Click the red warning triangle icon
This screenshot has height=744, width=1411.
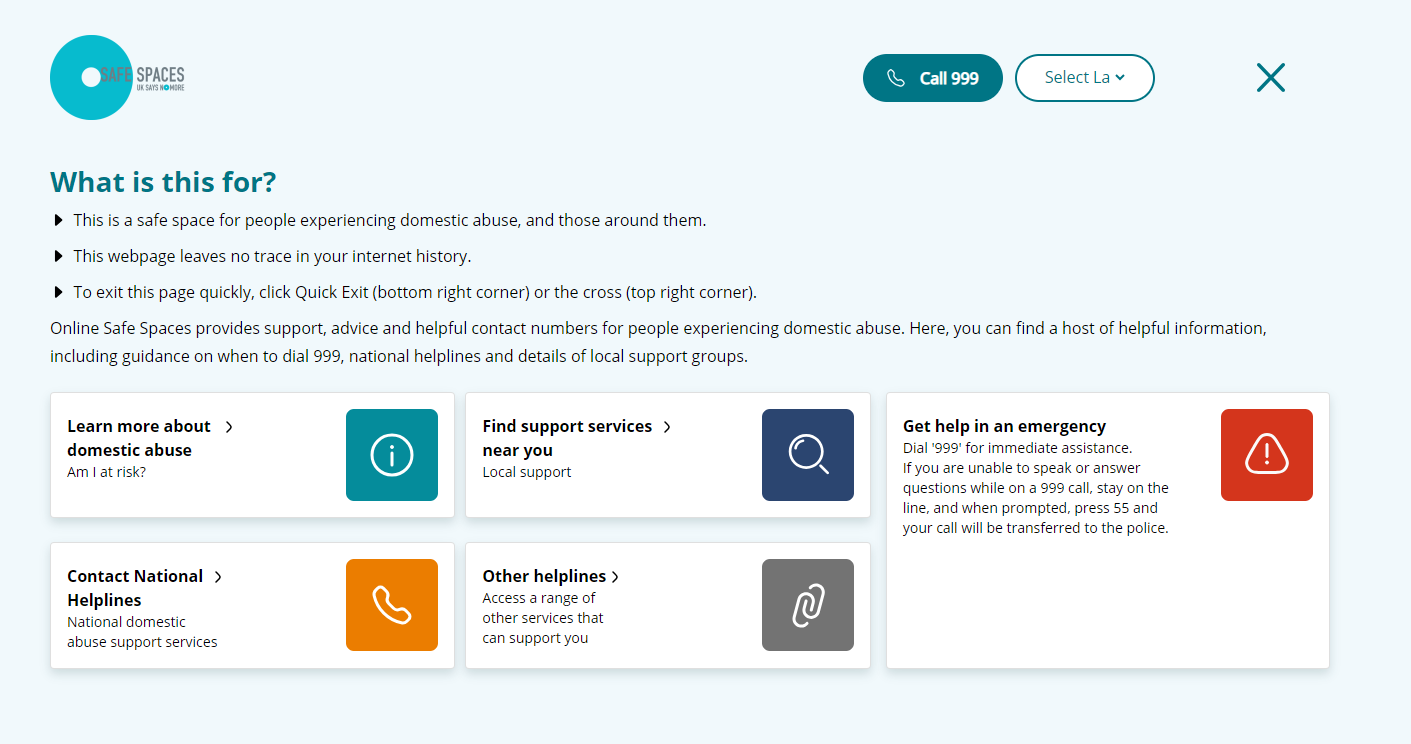[1267, 455]
